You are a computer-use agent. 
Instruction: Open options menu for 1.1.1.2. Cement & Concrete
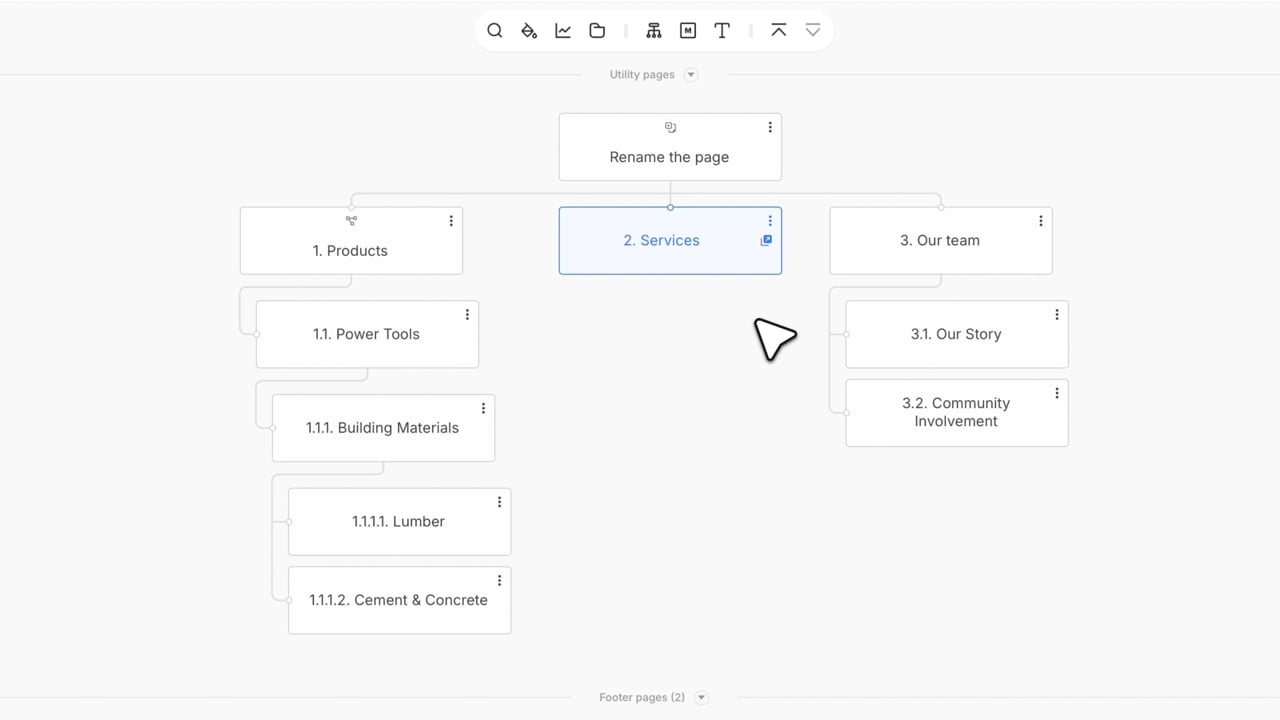500,581
